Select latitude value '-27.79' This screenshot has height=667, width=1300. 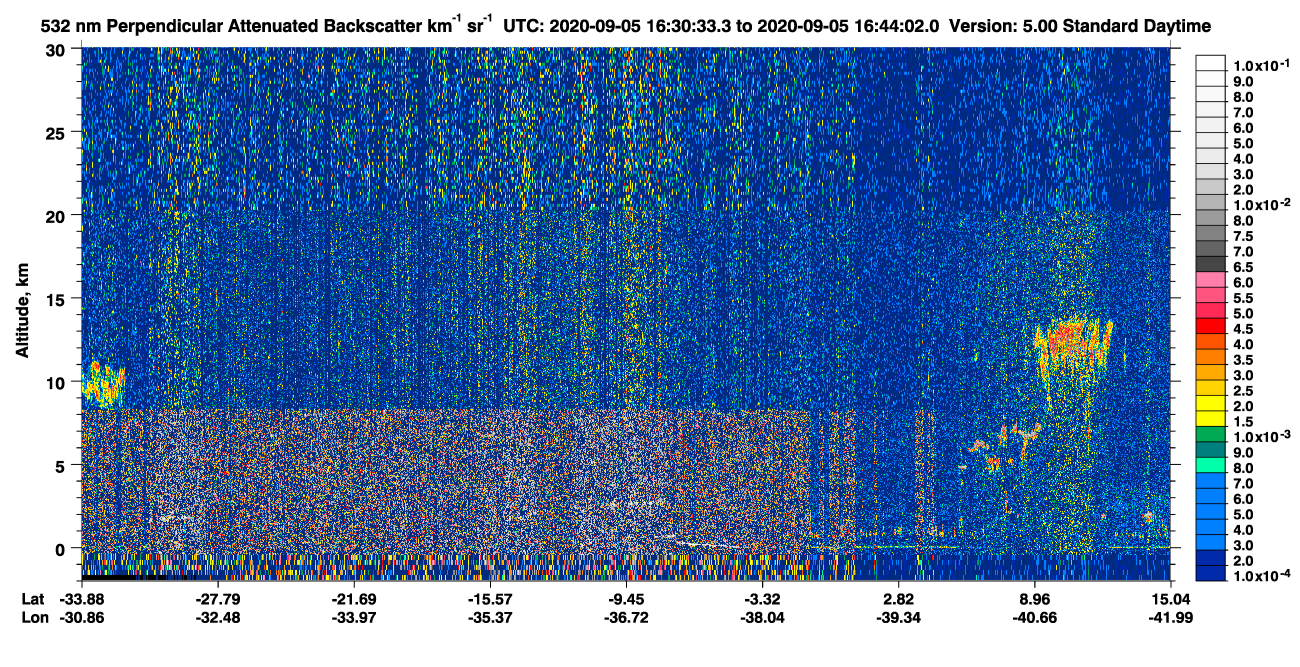point(218,598)
